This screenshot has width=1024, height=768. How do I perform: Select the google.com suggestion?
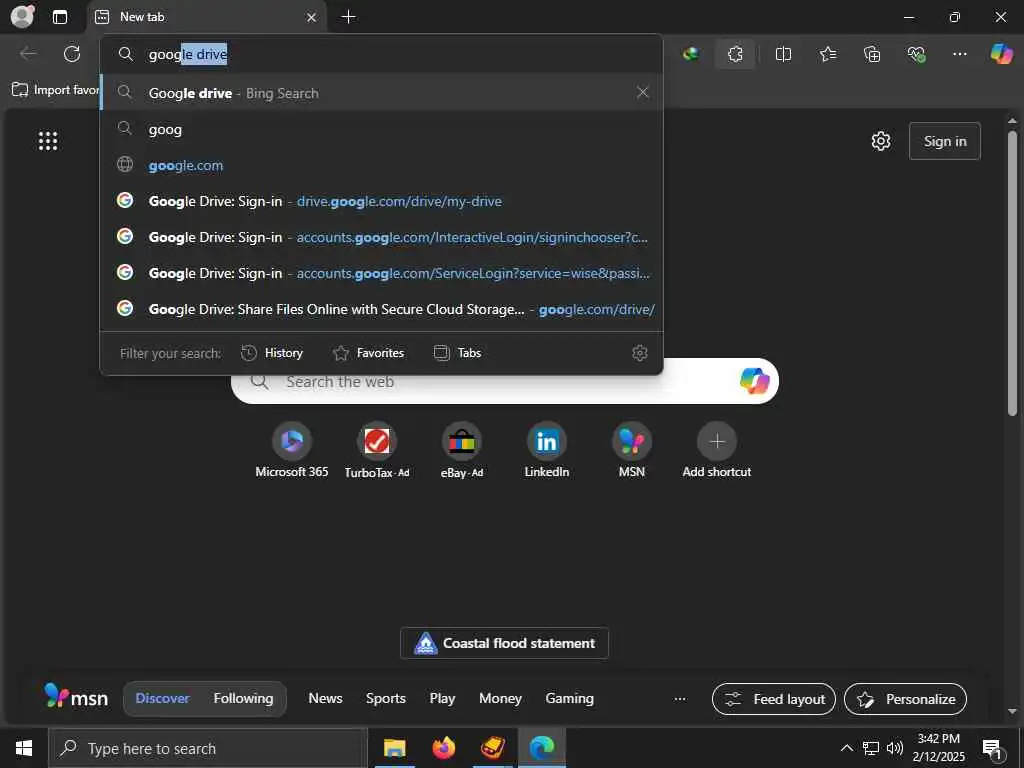tap(381, 165)
